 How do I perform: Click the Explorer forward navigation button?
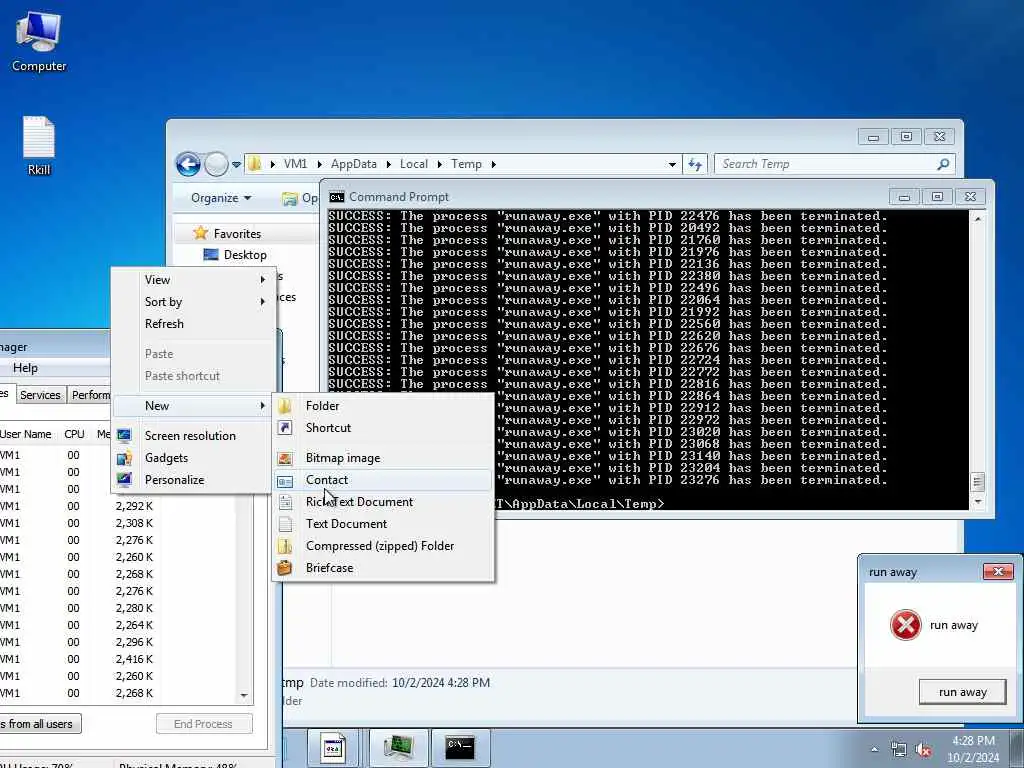pyautogui.click(x=216, y=164)
